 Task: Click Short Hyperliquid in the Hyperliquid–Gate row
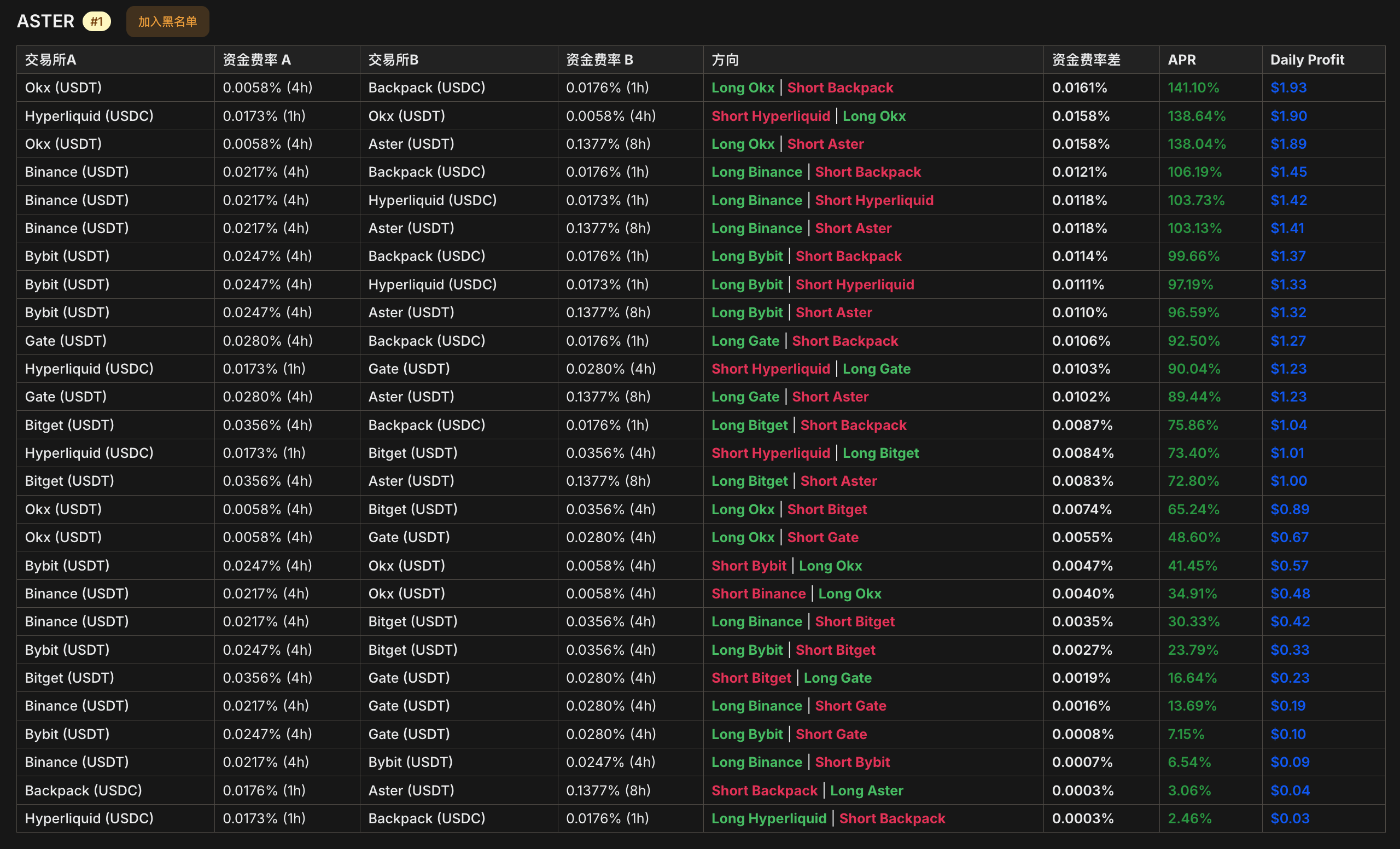pyautogui.click(x=771, y=369)
